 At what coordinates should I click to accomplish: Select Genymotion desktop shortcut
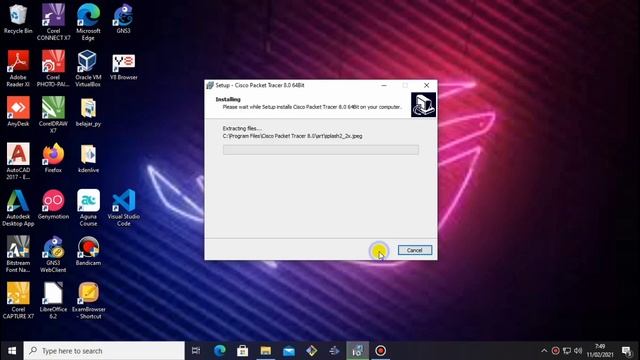[53, 205]
